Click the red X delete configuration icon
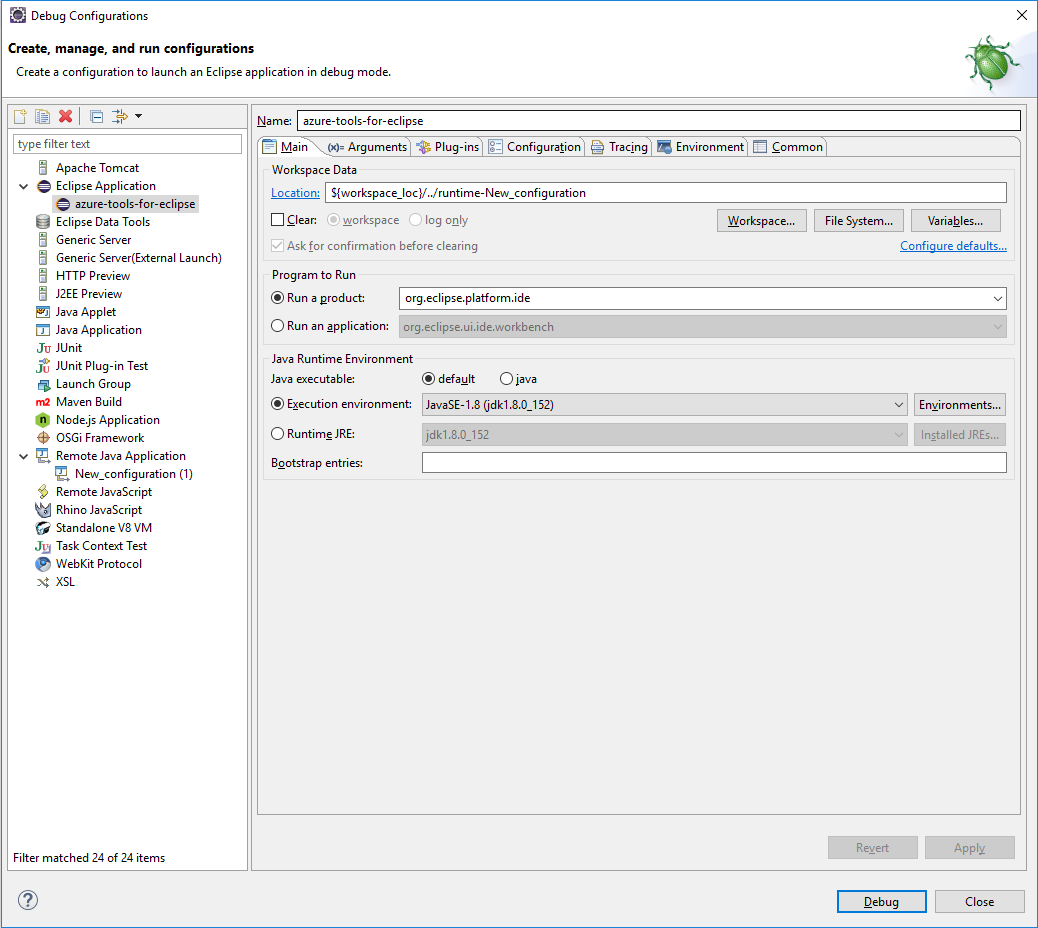1038x928 pixels. click(x=65, y=116)
